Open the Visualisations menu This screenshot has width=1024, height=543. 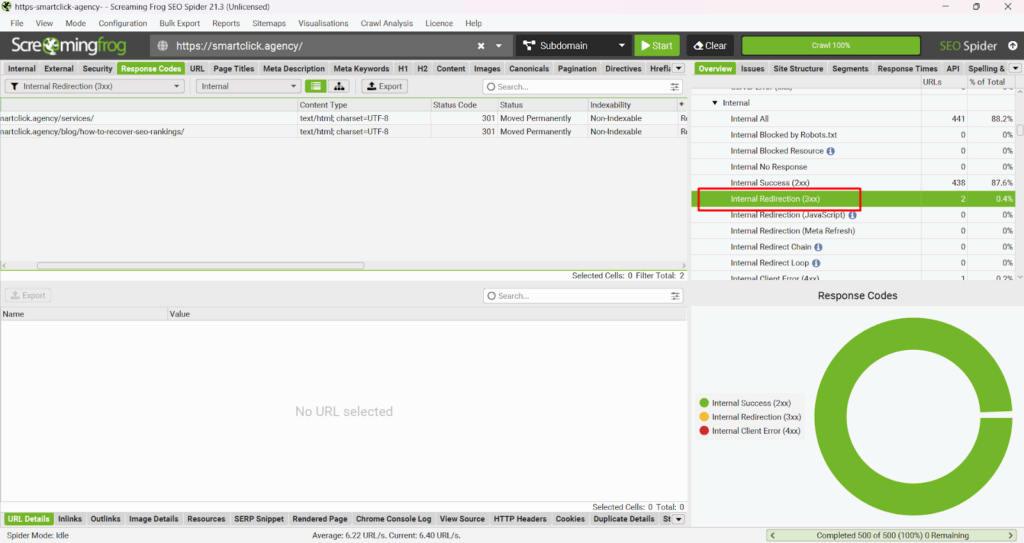click(x=323, y=23)
